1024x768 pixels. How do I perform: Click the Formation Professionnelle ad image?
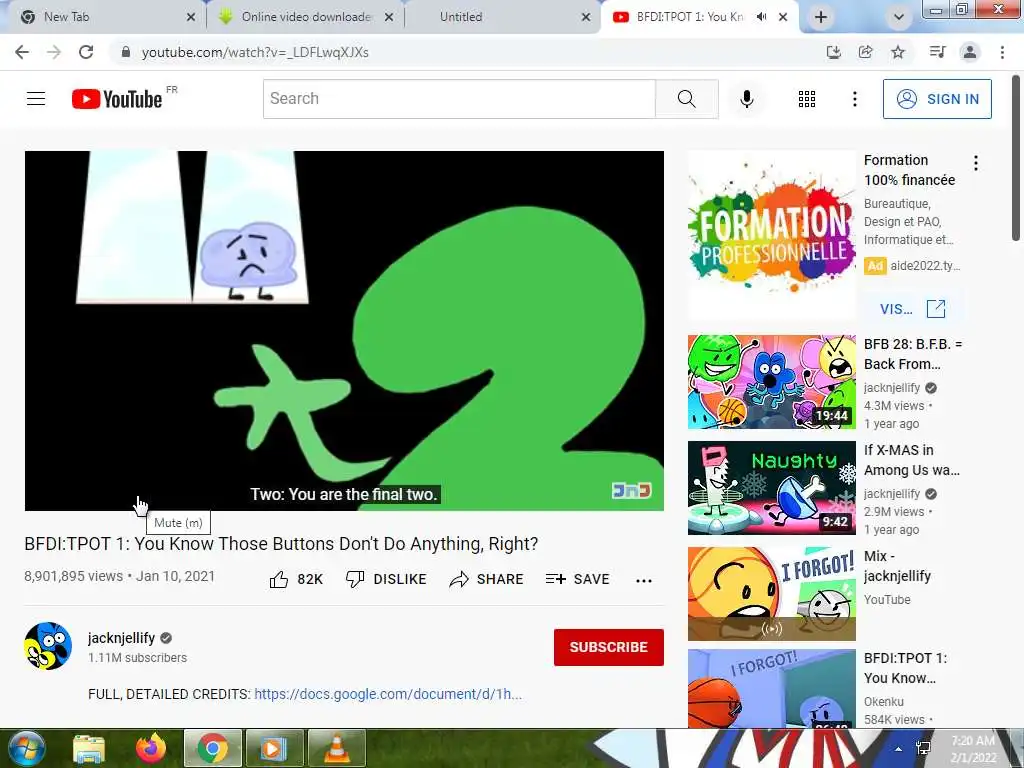coord(771,234)
